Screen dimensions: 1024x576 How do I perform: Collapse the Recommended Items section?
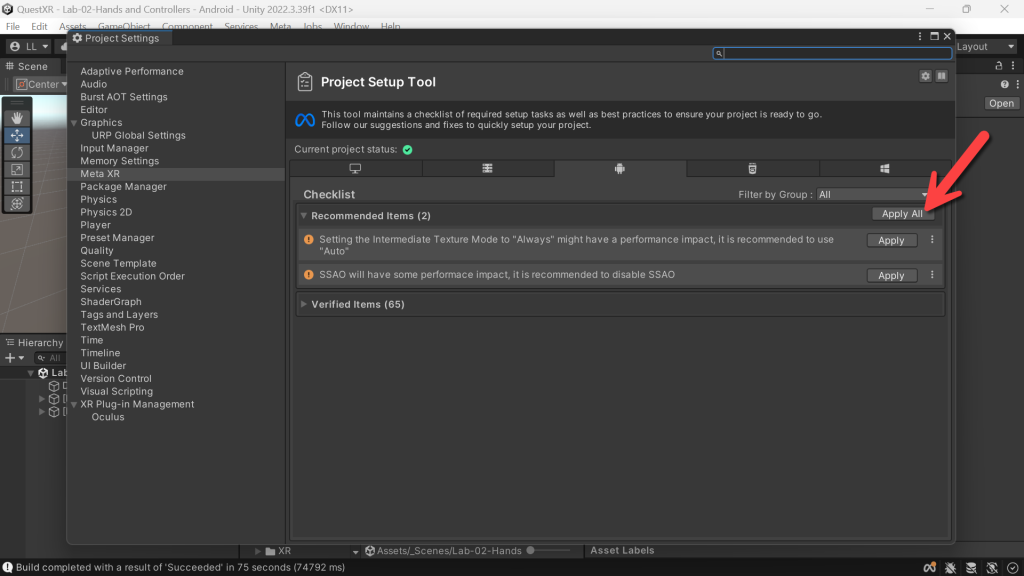point(304,216)
